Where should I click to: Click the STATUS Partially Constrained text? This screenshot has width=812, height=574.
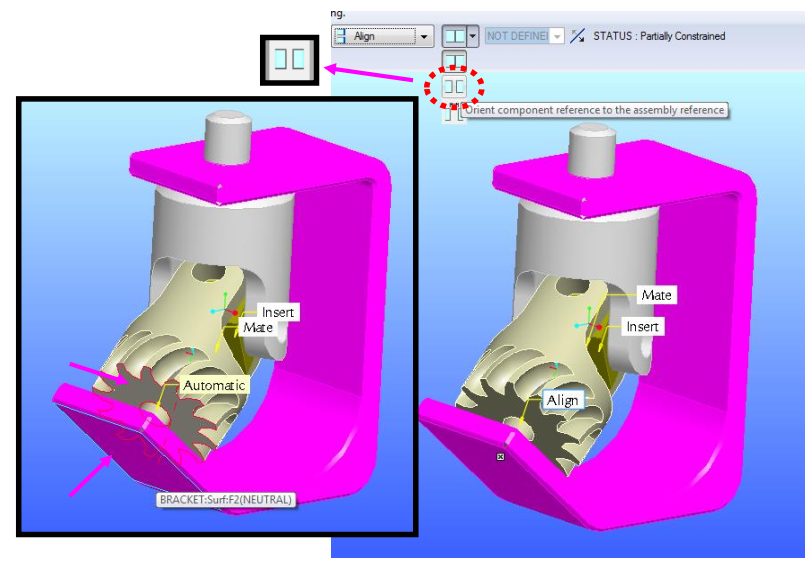659,36
